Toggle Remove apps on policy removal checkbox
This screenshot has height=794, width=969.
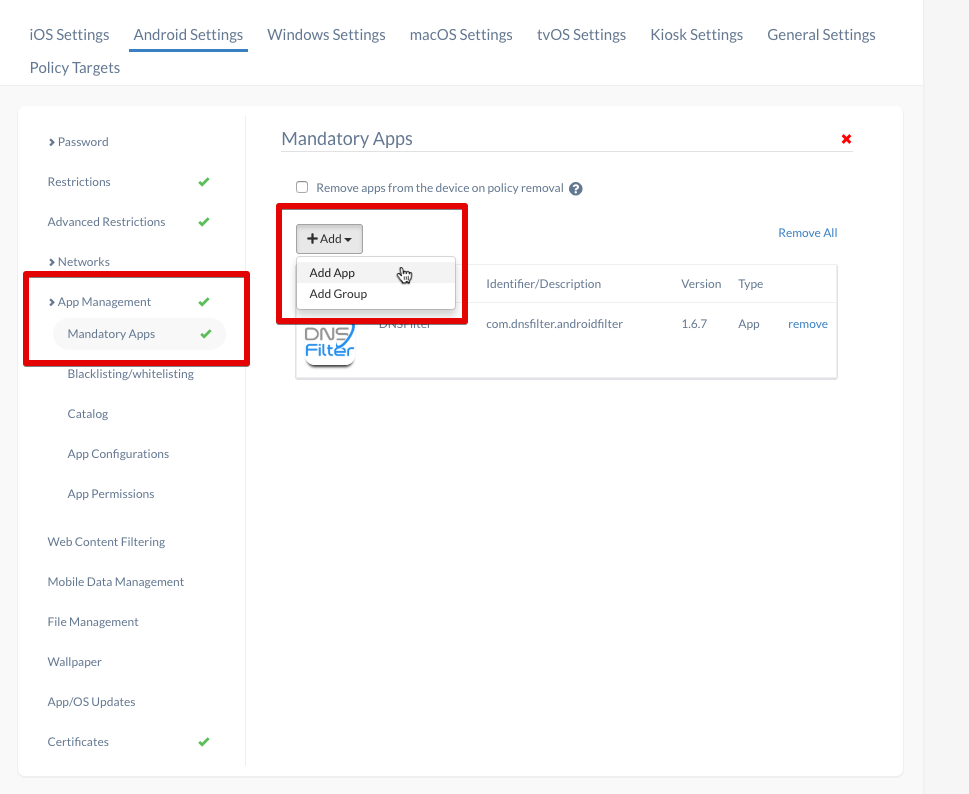coord(302,187)
